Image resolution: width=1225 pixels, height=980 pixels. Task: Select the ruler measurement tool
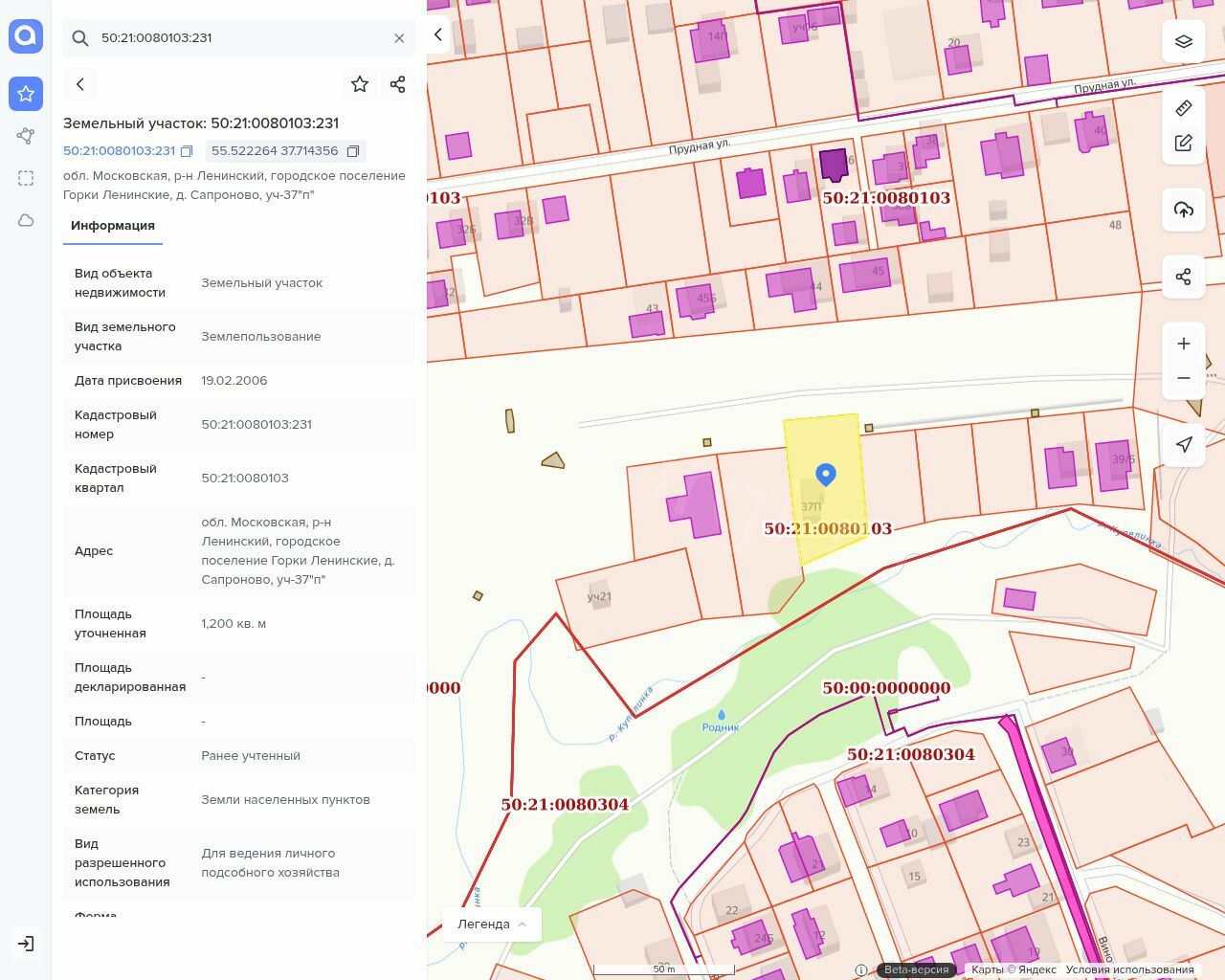[1184, 108]
